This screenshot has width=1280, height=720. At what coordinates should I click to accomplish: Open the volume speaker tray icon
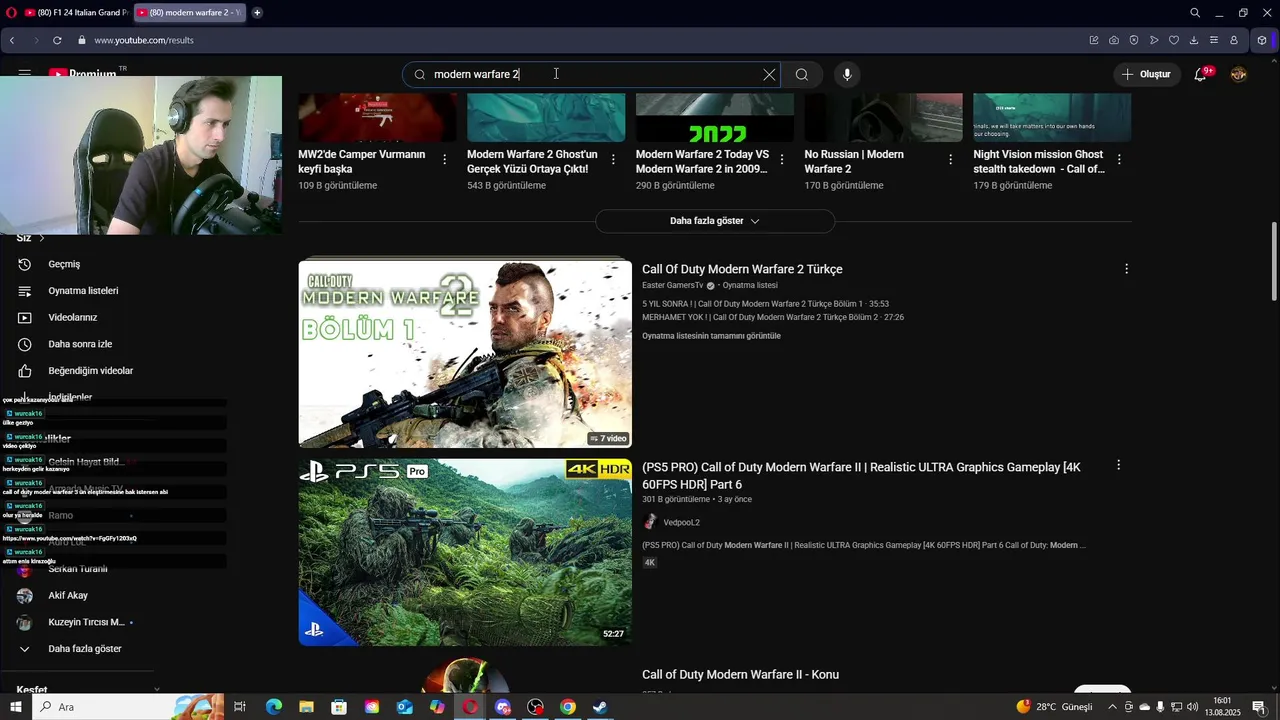tap(1192, 707)
